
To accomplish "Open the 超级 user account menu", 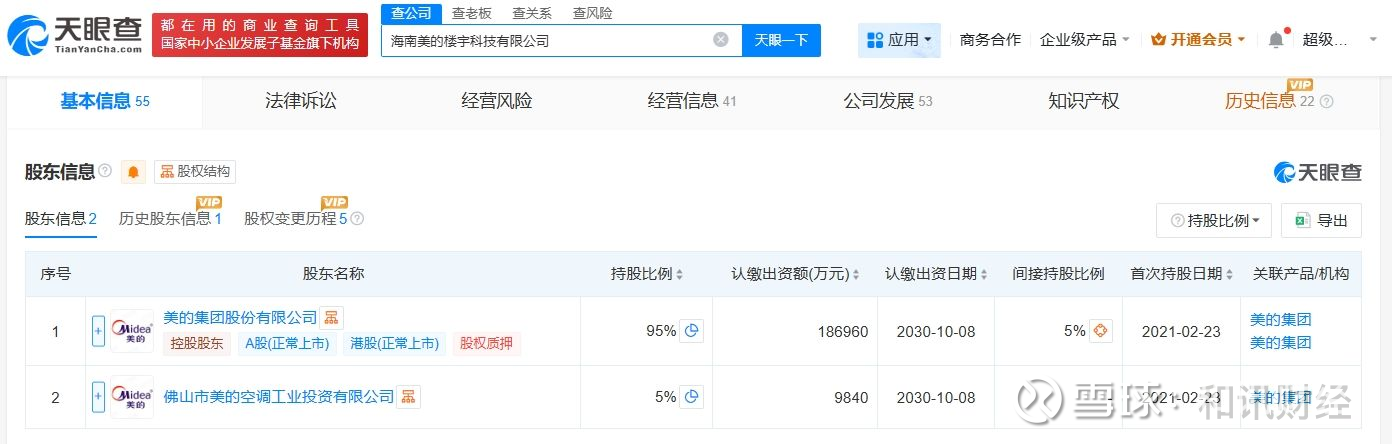I will click(x=1338, y=40).
